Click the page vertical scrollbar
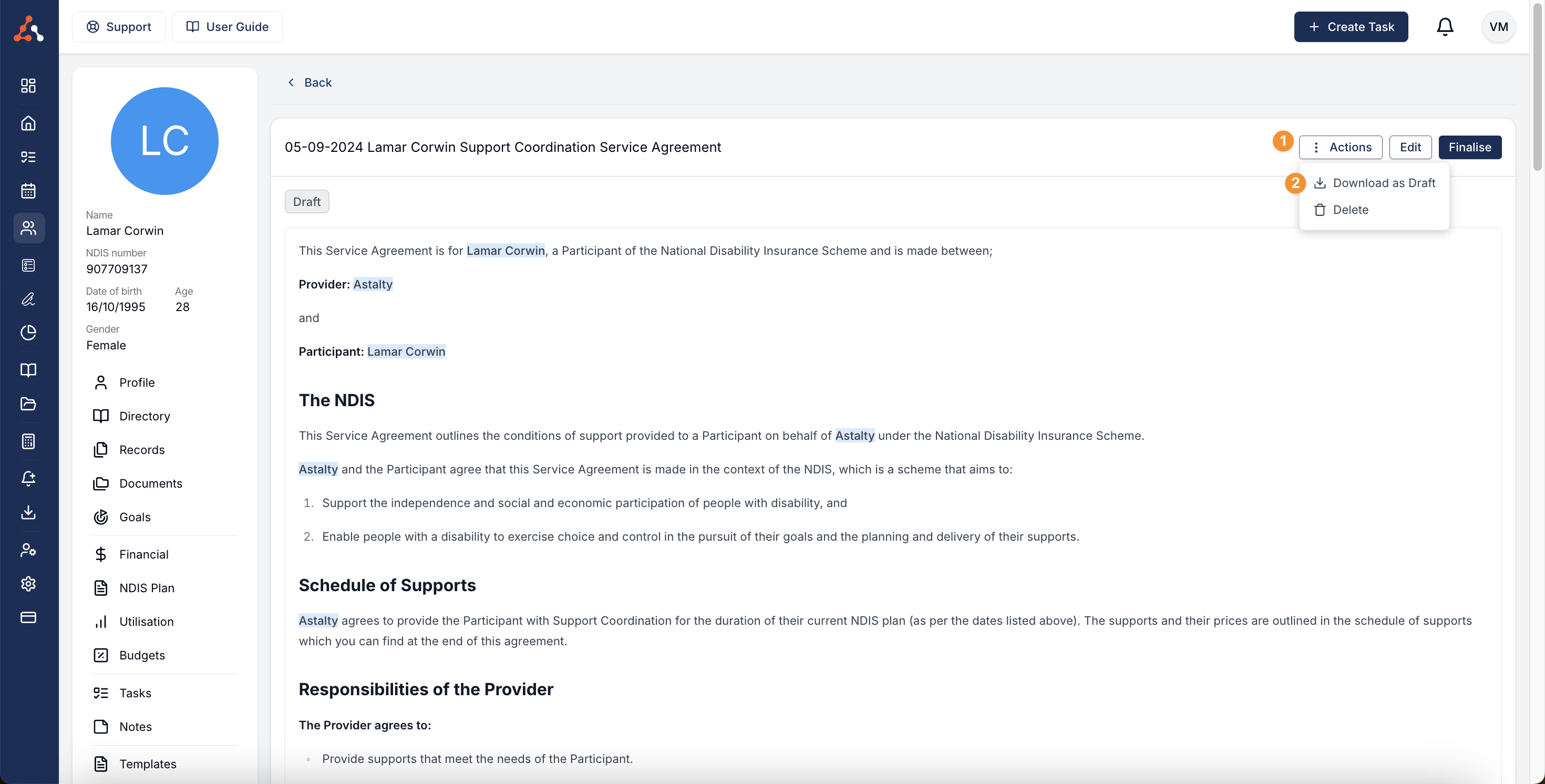This screenshot has width=1545, height=784. pyautogui.click(x=1537, y=90)
